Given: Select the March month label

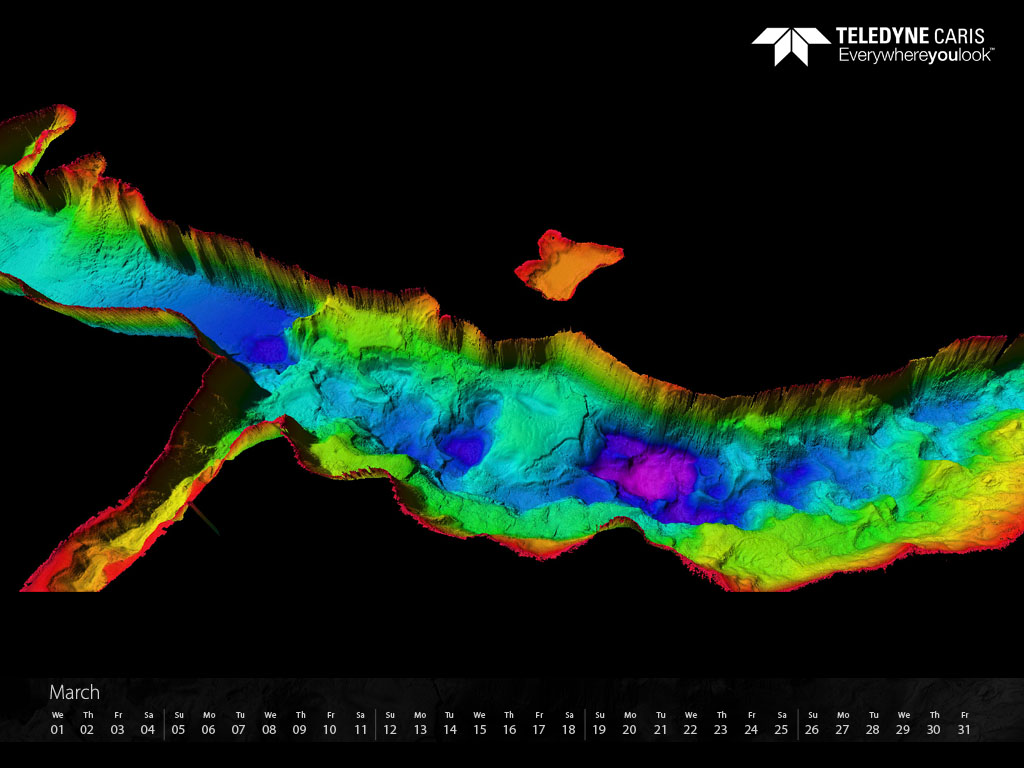Looking at the screenshot, I should [74, 692].
